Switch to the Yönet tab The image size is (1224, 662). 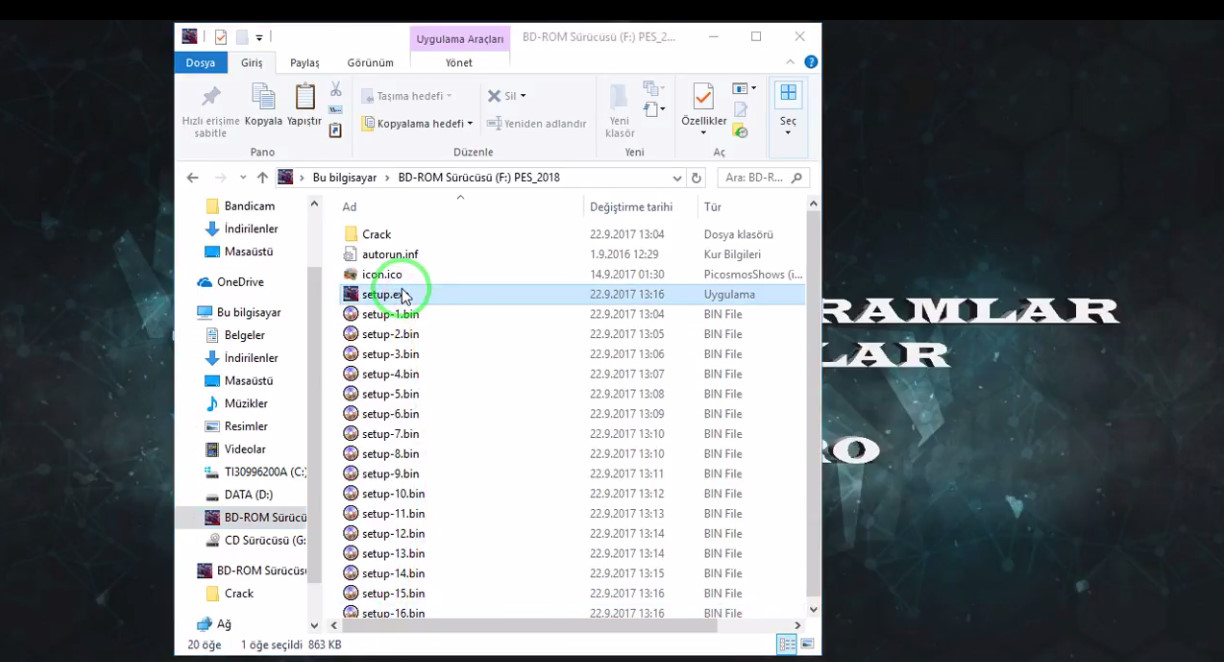pos(459,62)
